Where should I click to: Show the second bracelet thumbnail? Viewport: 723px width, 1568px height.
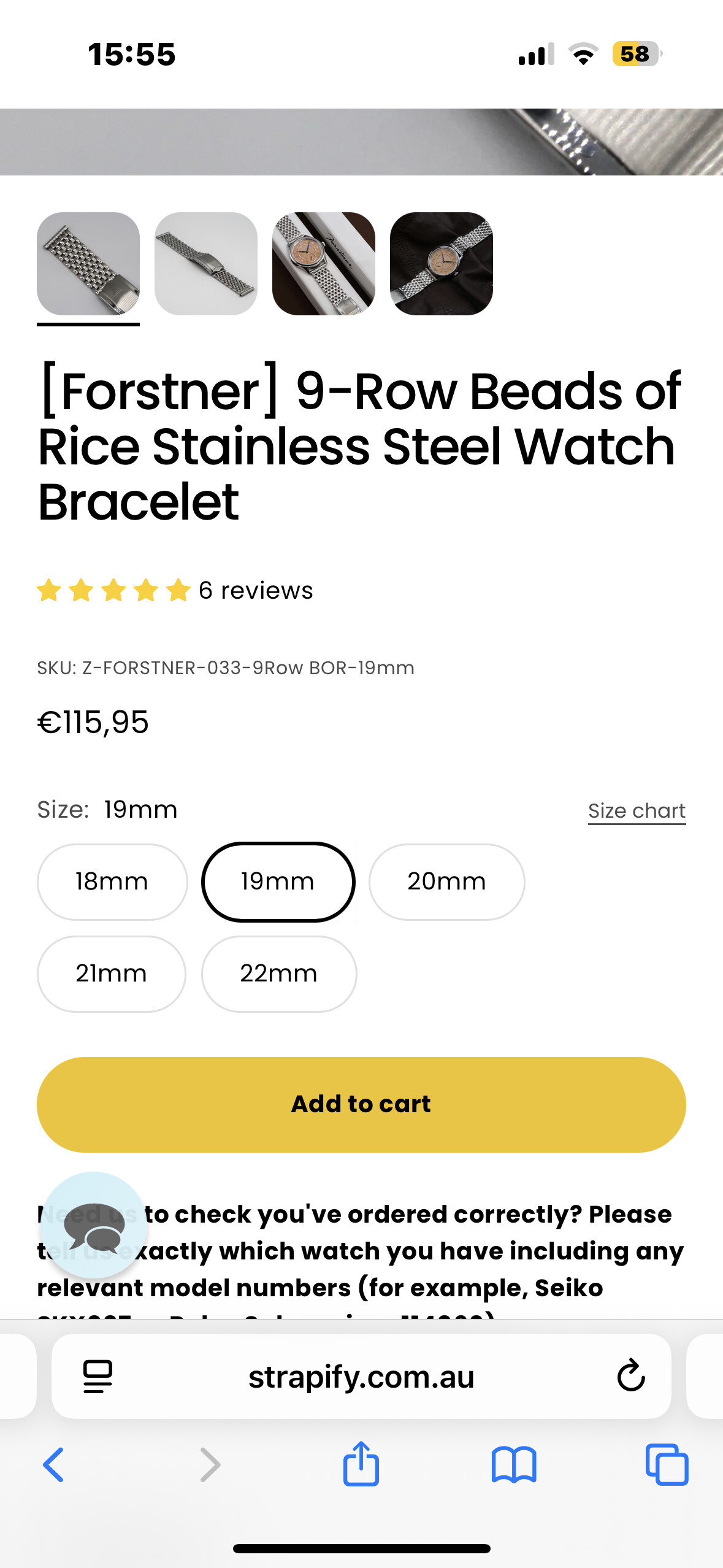(206, 264)
